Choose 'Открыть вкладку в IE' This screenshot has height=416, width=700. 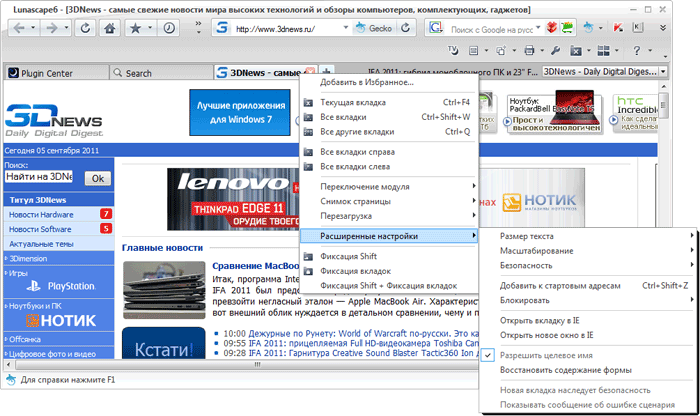click(x=588, y=320)
